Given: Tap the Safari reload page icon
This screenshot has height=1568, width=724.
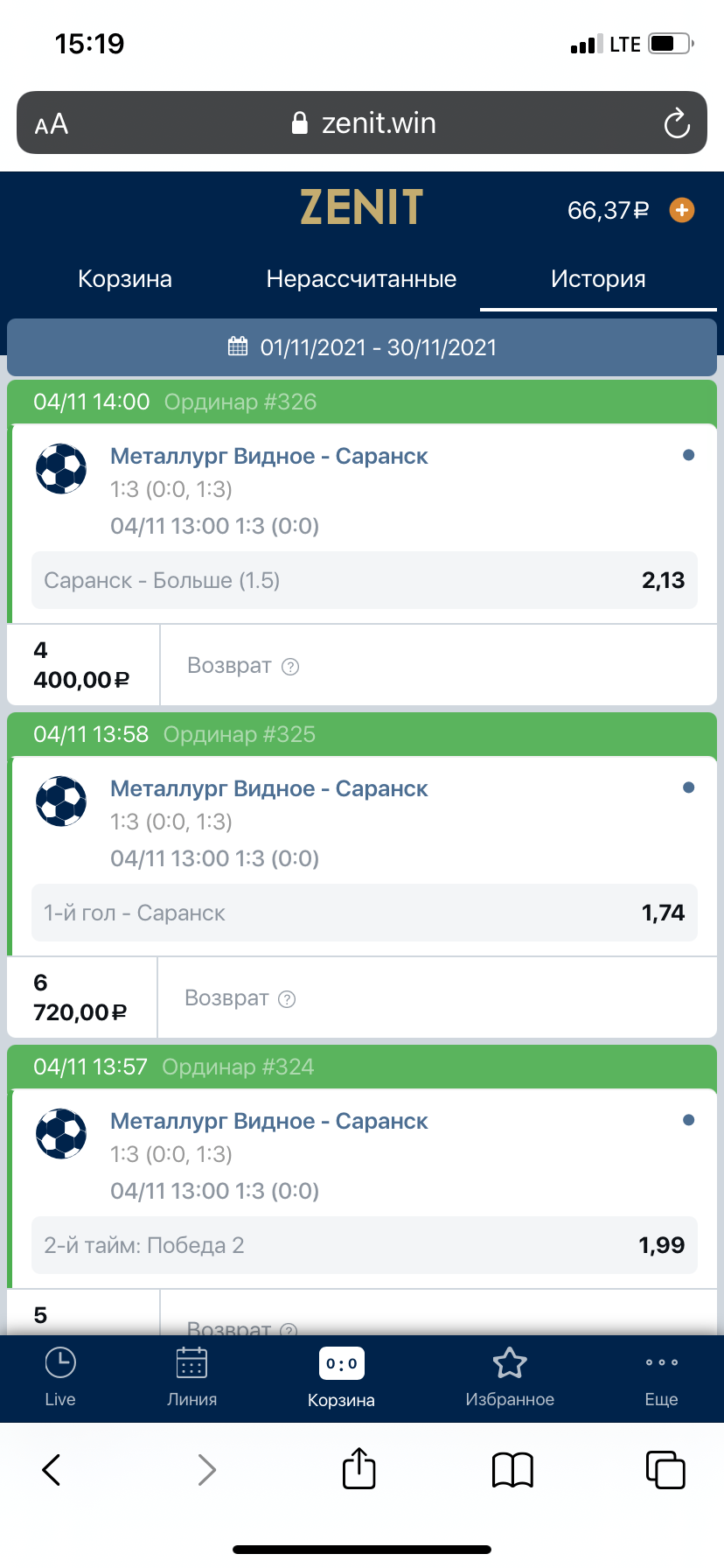Looking at the screenshot, I should click(677, 123).
